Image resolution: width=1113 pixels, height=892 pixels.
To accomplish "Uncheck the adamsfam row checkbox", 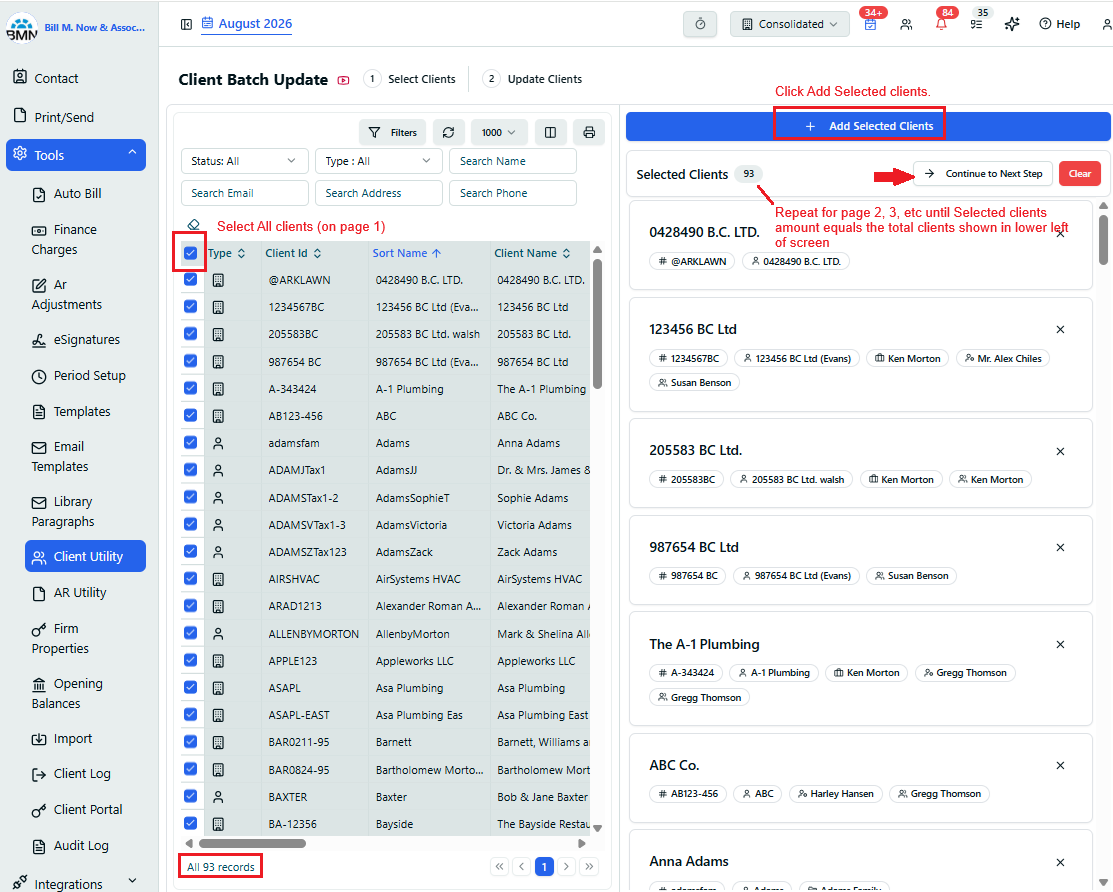I will (190, 443).
